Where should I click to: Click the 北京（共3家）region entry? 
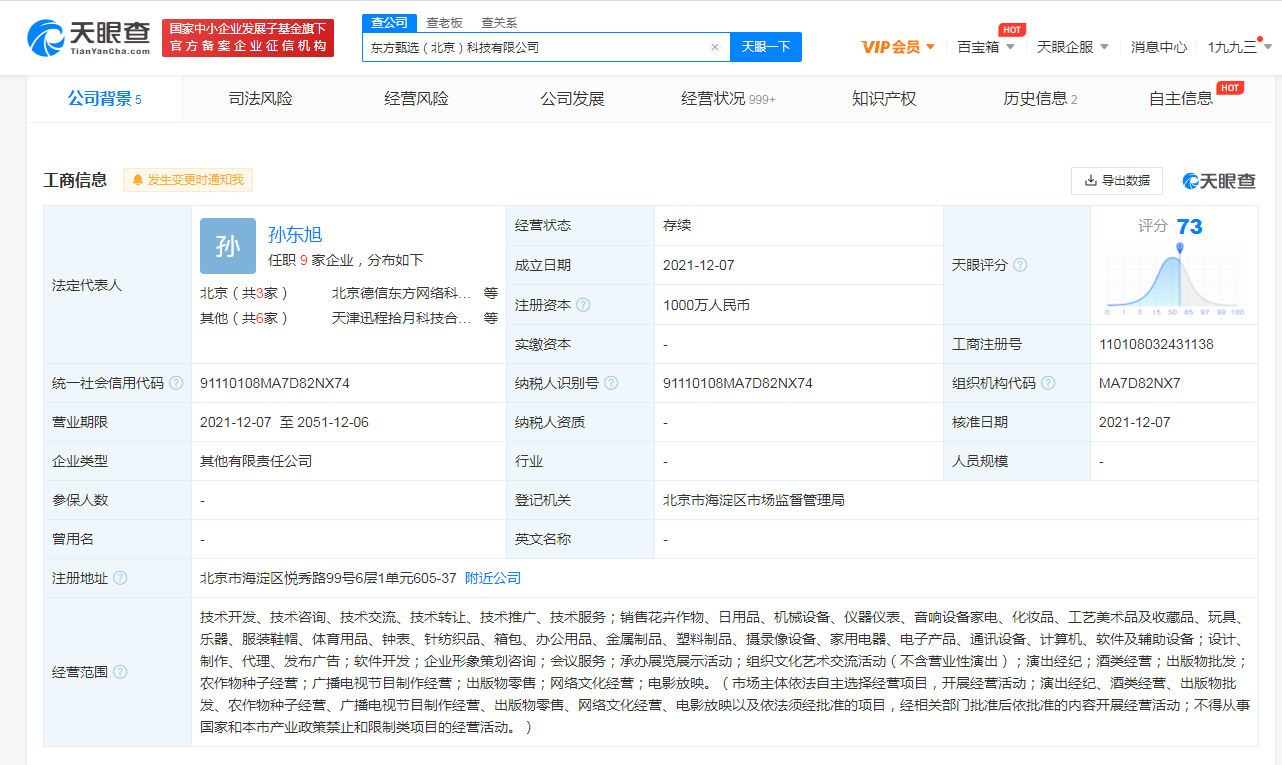tap(244, 293)
